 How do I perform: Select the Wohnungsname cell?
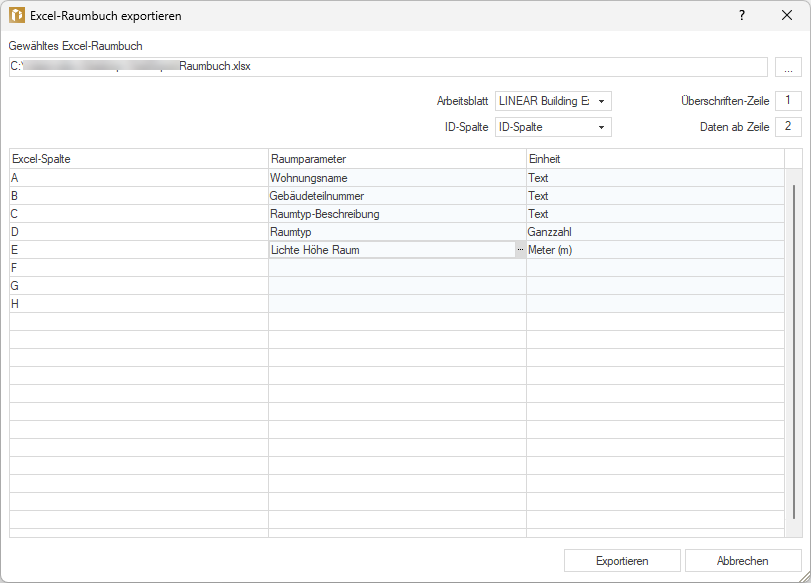click(397, 178)
